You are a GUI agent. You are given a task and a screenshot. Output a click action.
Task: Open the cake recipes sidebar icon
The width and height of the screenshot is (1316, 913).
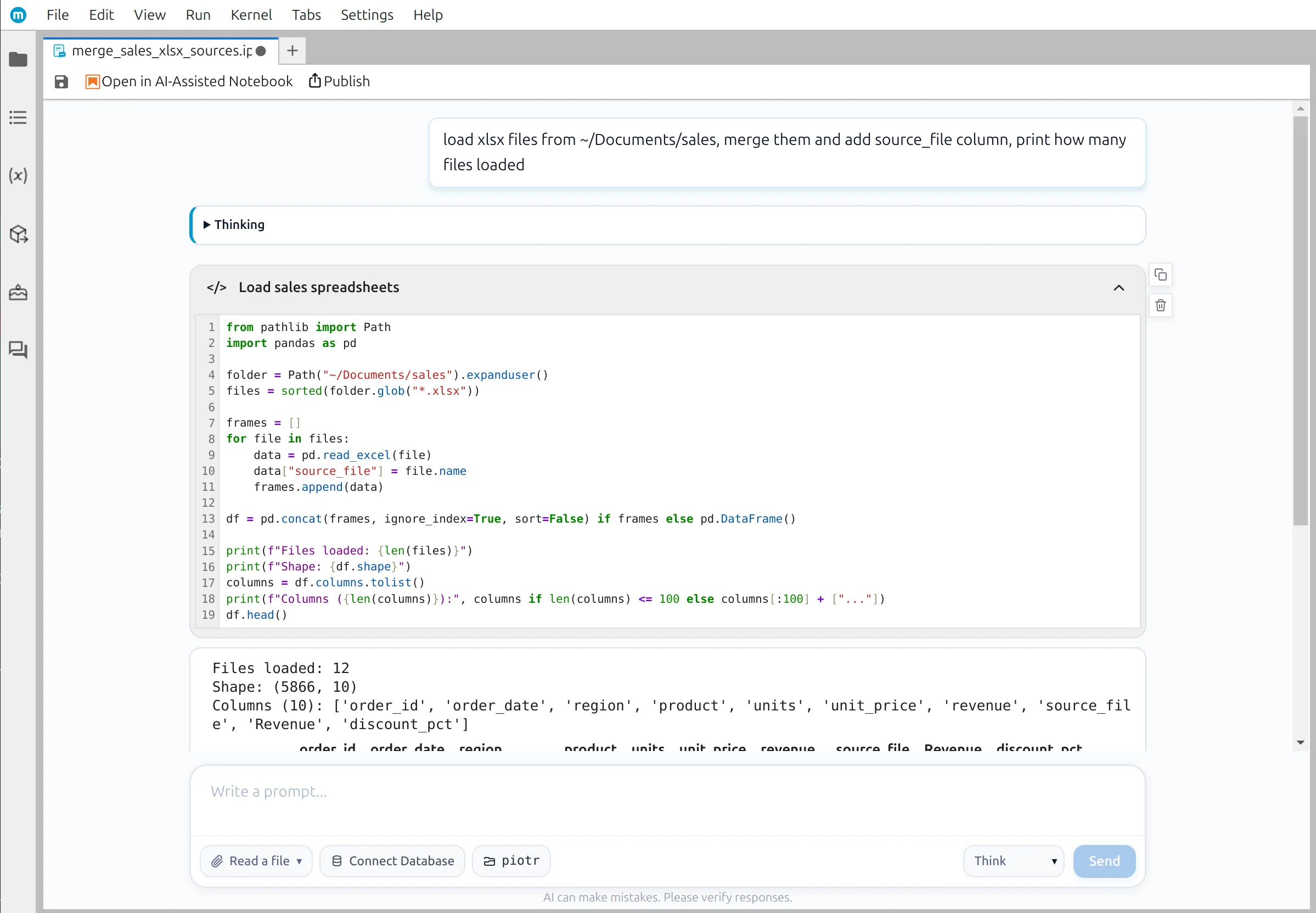click(18, 292)
